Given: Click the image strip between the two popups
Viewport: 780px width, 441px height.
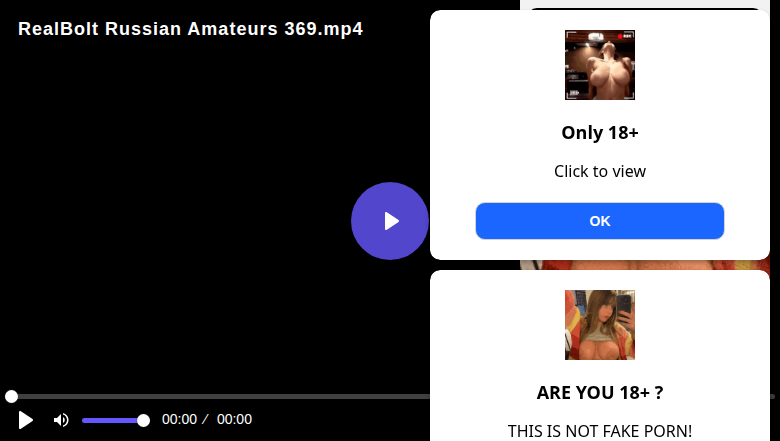Looking at the screenshot, I should coord(645,265).
